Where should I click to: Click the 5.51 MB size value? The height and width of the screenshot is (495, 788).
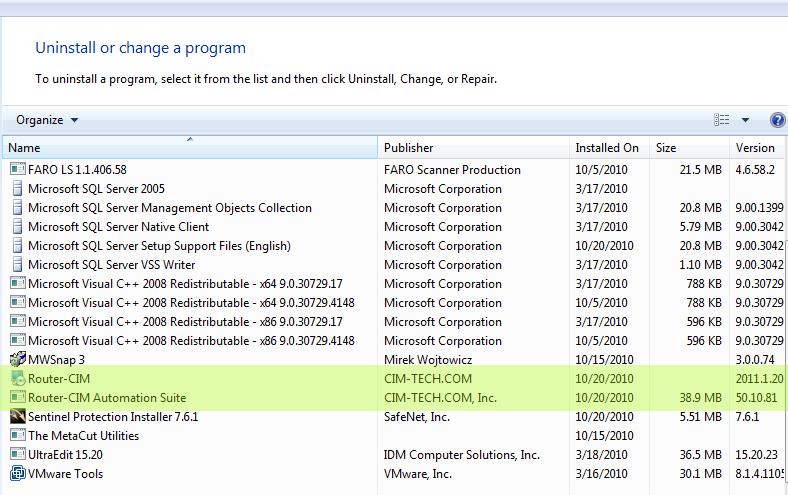pos(701,417)
